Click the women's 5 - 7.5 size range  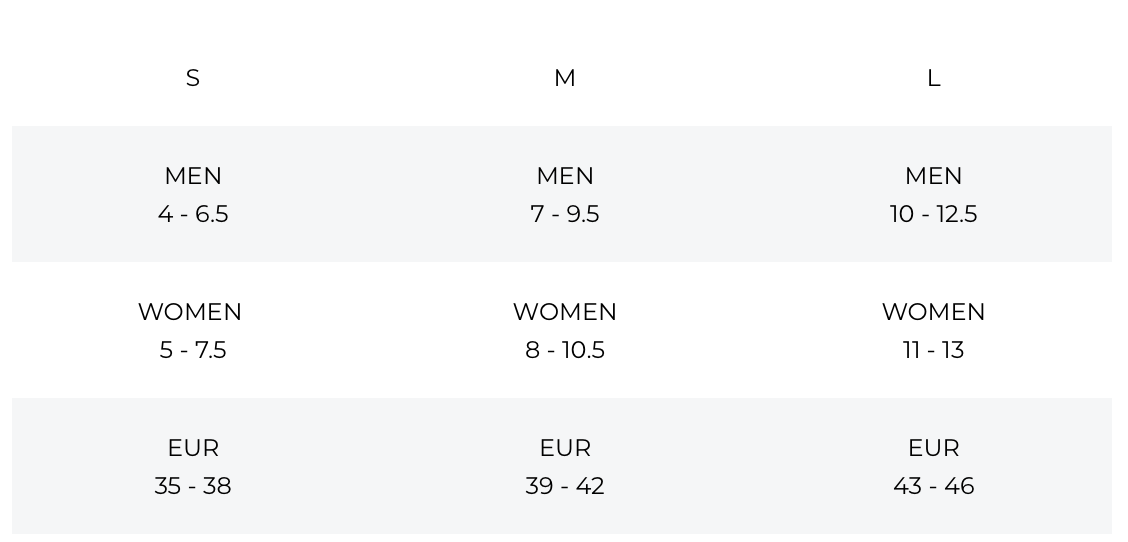click(x=193, y=350)
